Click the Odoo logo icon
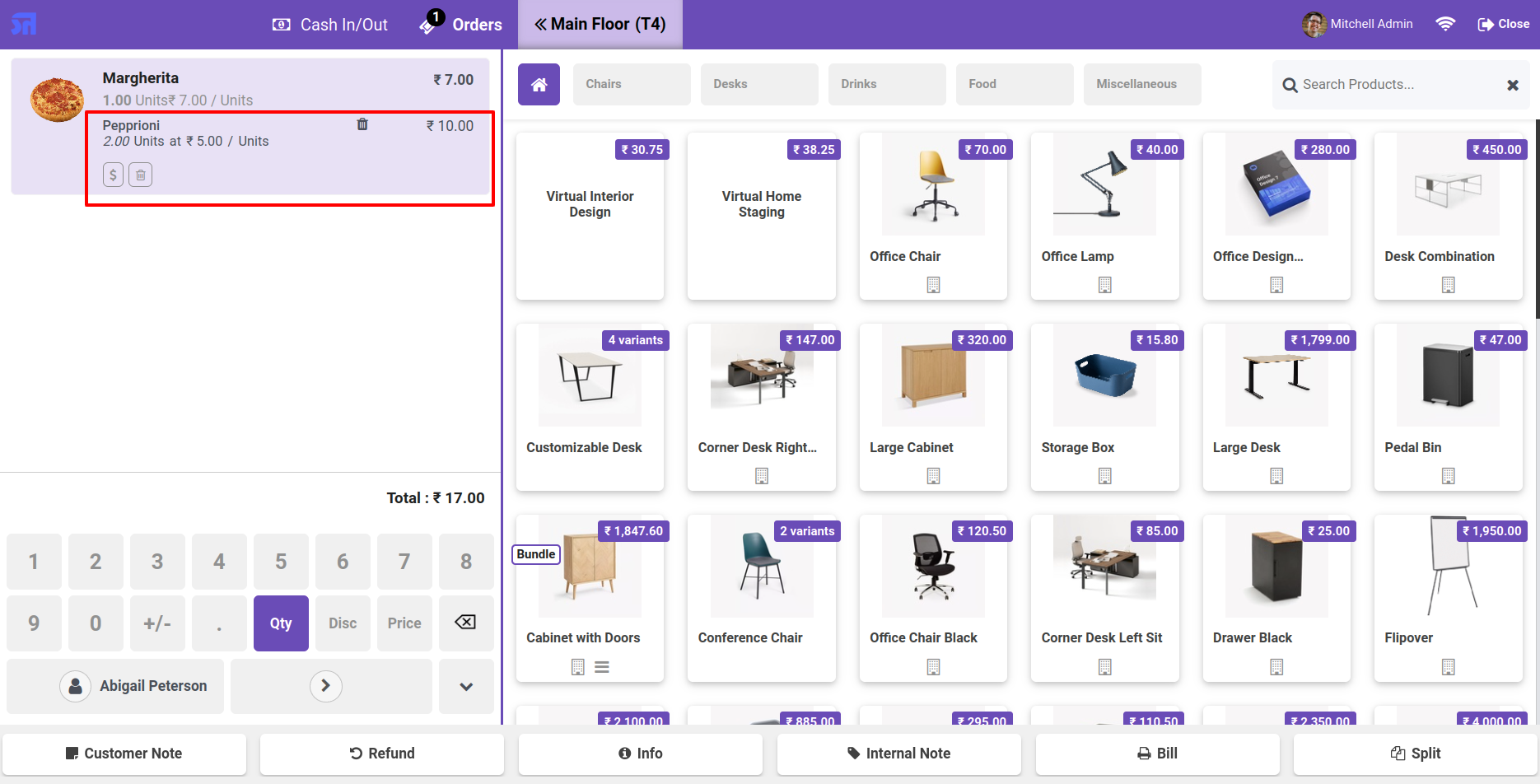 click(x=24, y=24)
